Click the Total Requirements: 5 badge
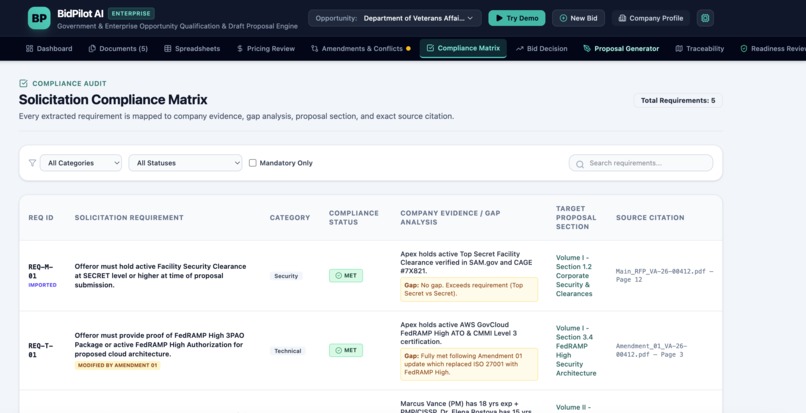 677,100
